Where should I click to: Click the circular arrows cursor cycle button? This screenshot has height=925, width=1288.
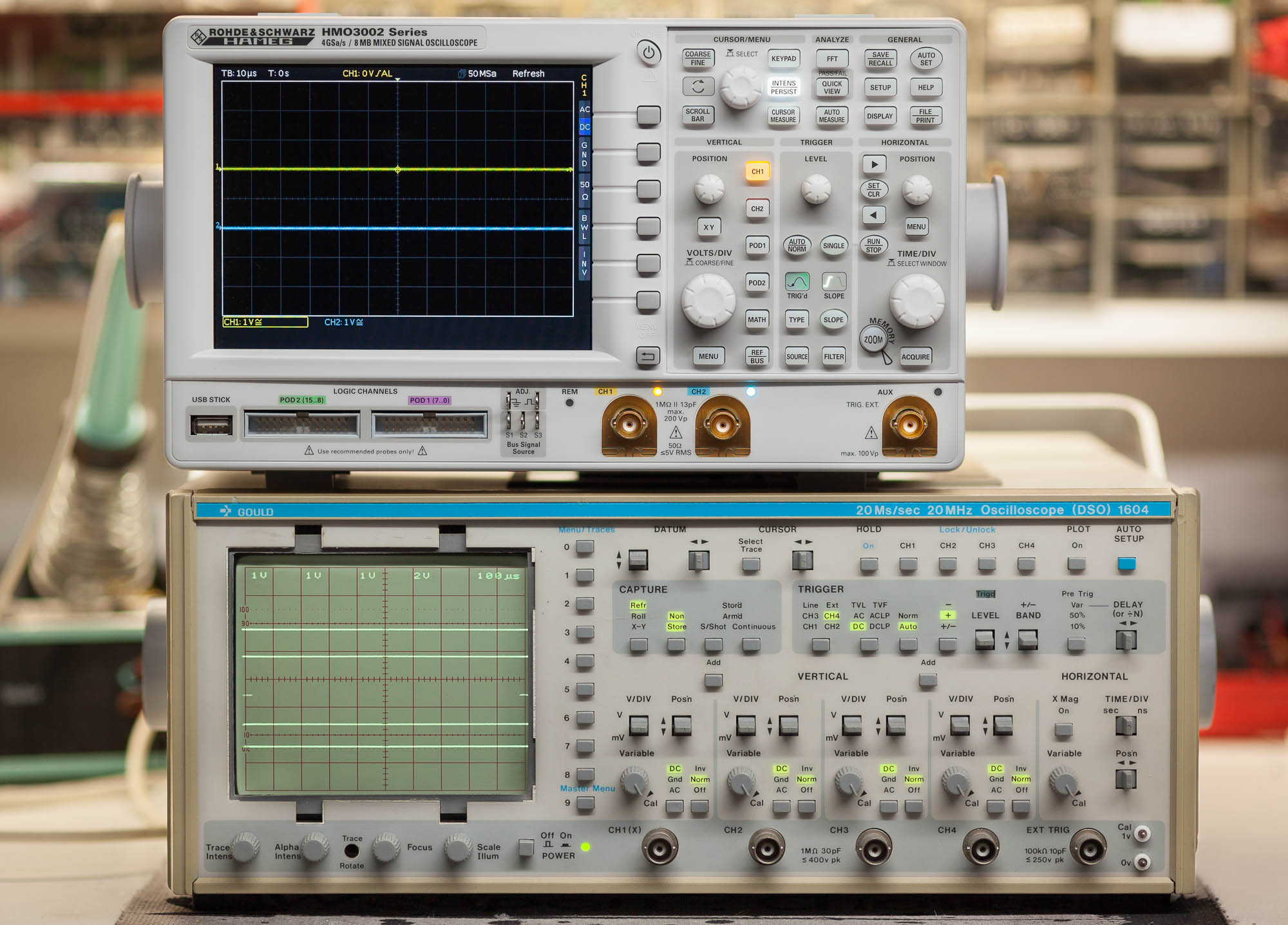698,86
